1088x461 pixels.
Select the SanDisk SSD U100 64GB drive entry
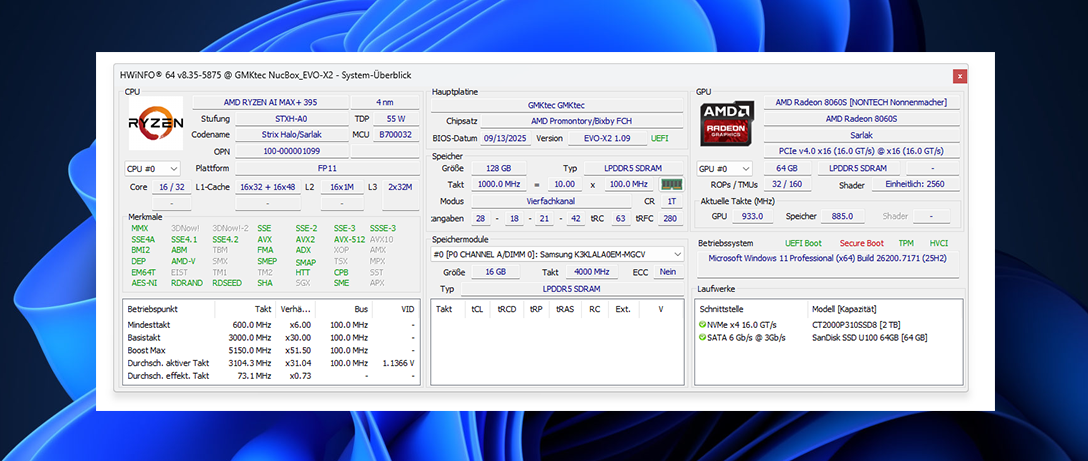tap(869, 337)
